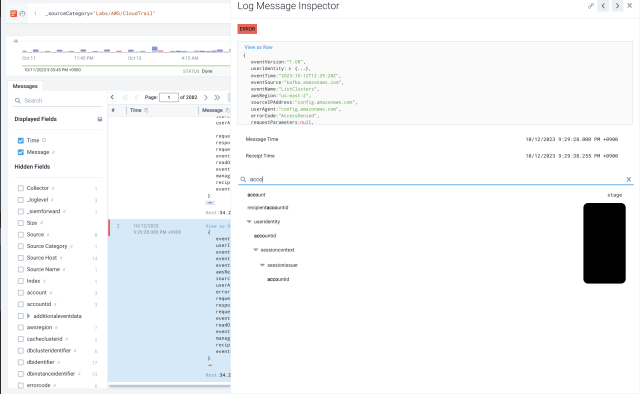Focus the fields Search box
The height and width of the screenshot is (394, 640).
tap(58, 100)
